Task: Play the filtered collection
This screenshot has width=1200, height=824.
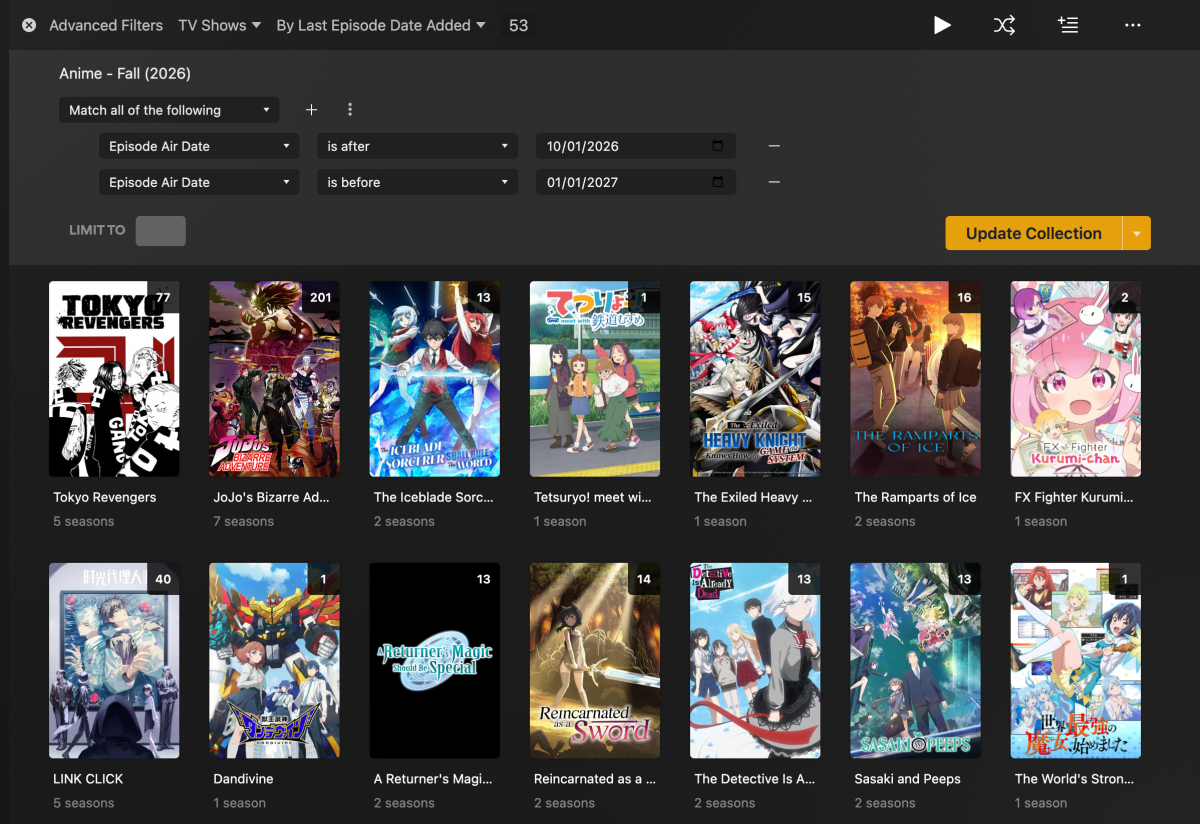Action: point(942,25)
